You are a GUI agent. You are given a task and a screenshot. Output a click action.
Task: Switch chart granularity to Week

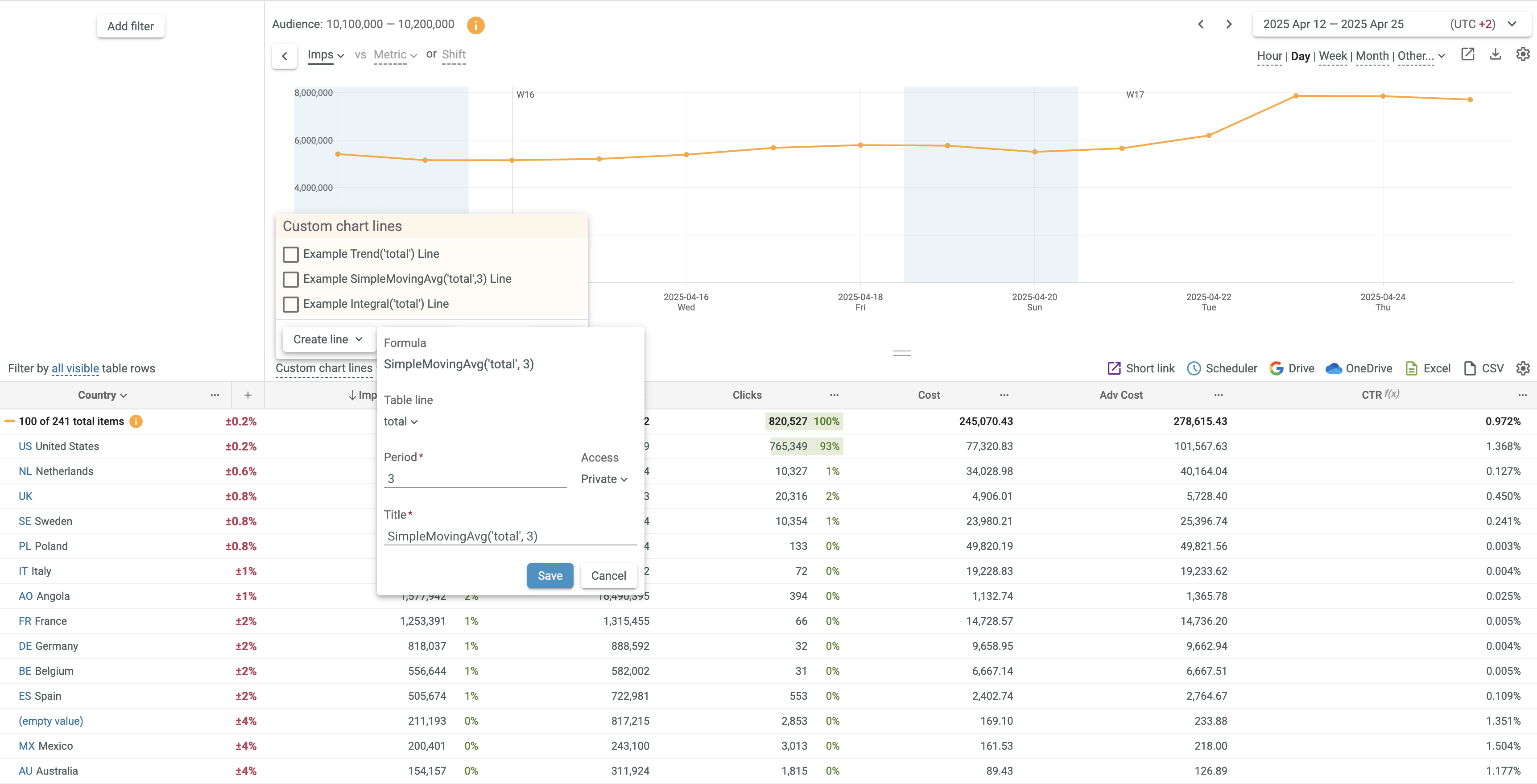click(1332, 56)
